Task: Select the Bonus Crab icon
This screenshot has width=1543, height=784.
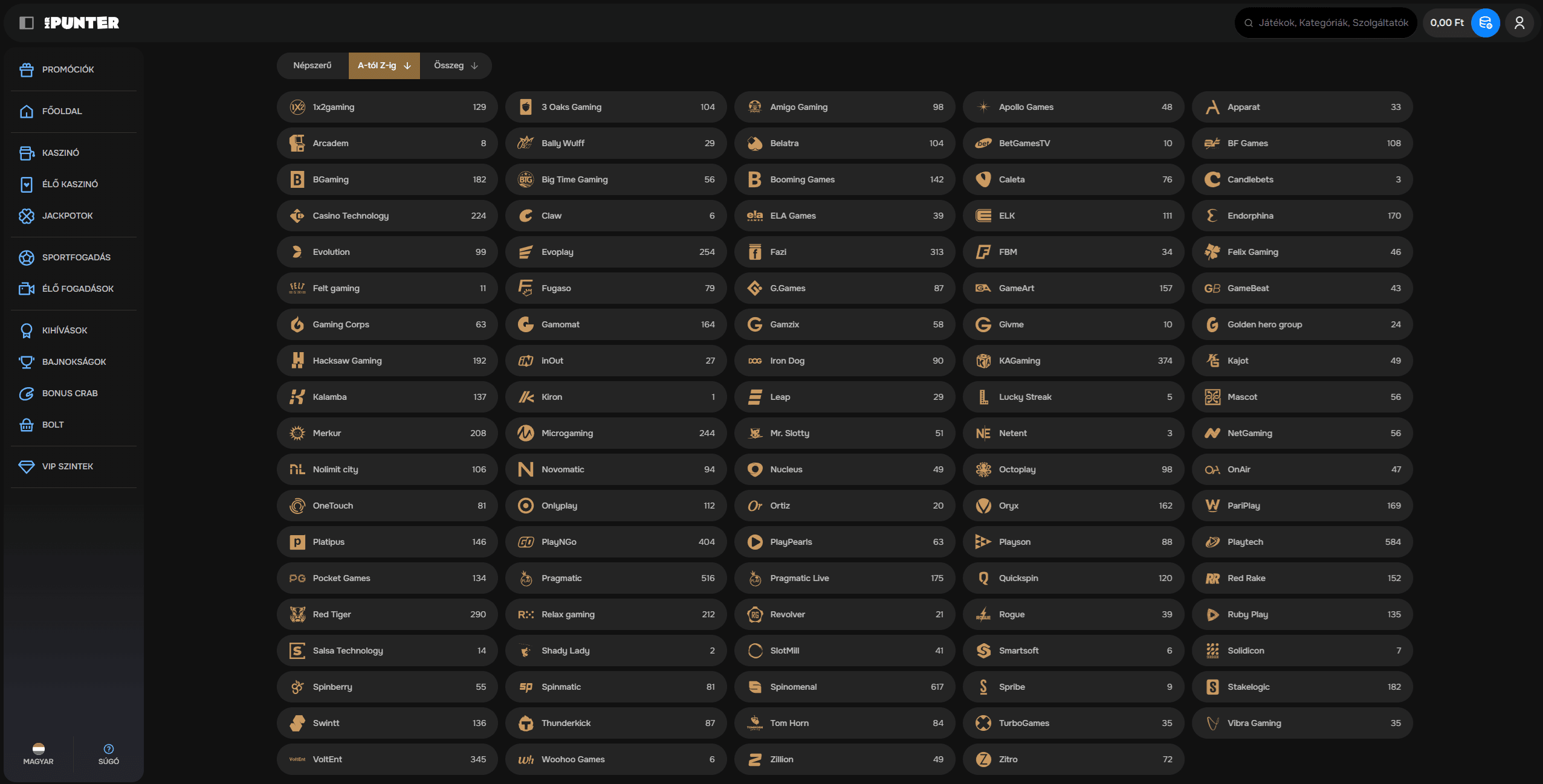Action: 27,394
